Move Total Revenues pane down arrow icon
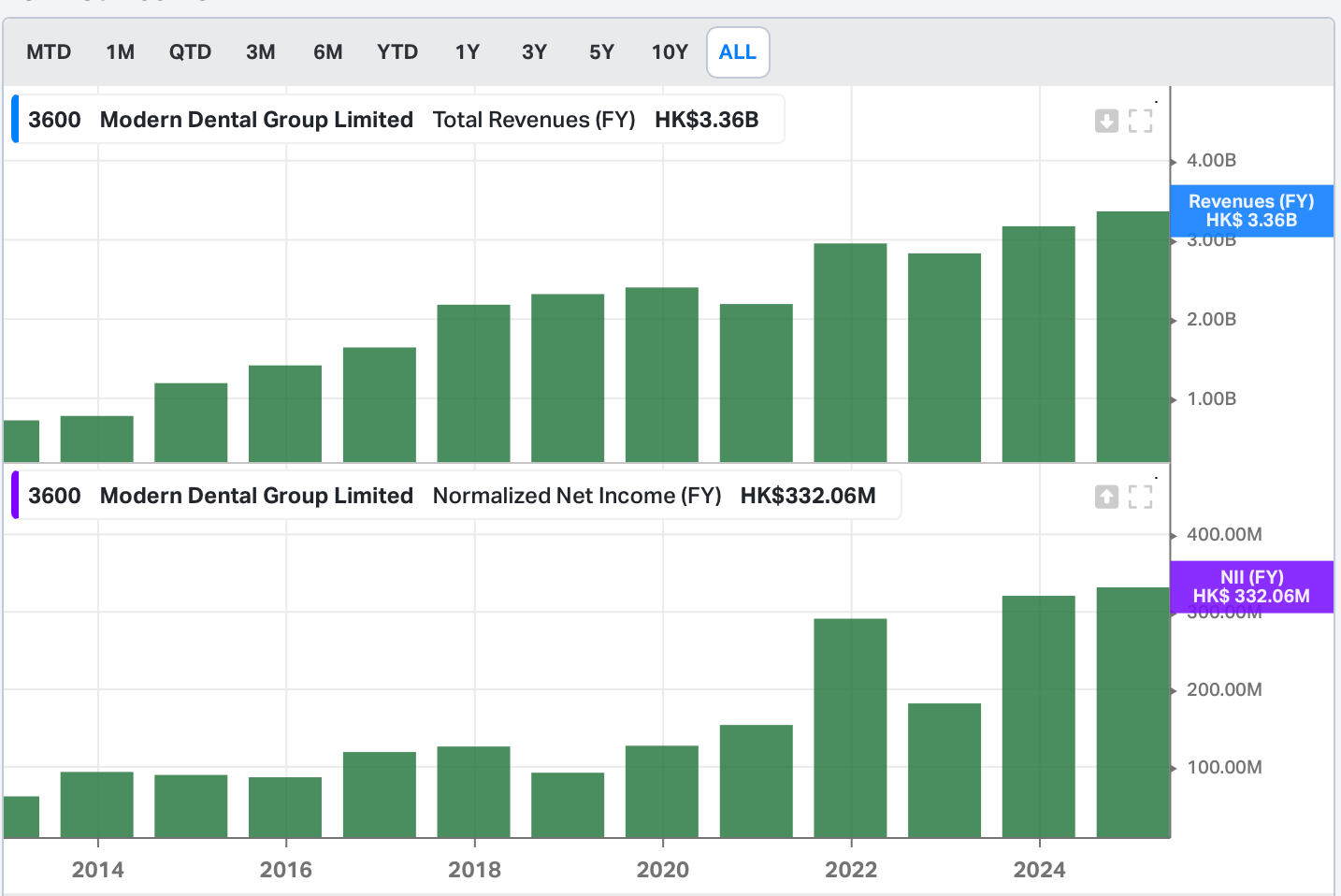 tap(1106, 121)
